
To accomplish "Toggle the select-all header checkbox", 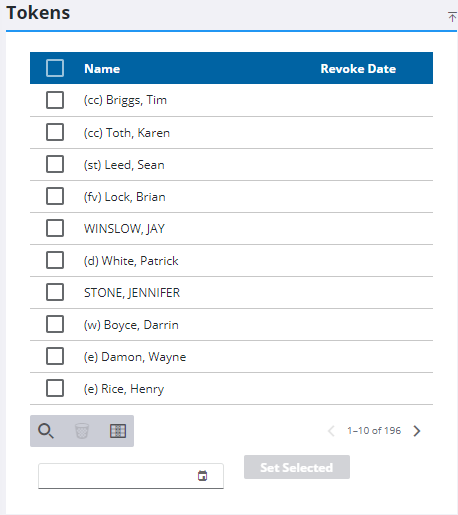I will [55, 68].
